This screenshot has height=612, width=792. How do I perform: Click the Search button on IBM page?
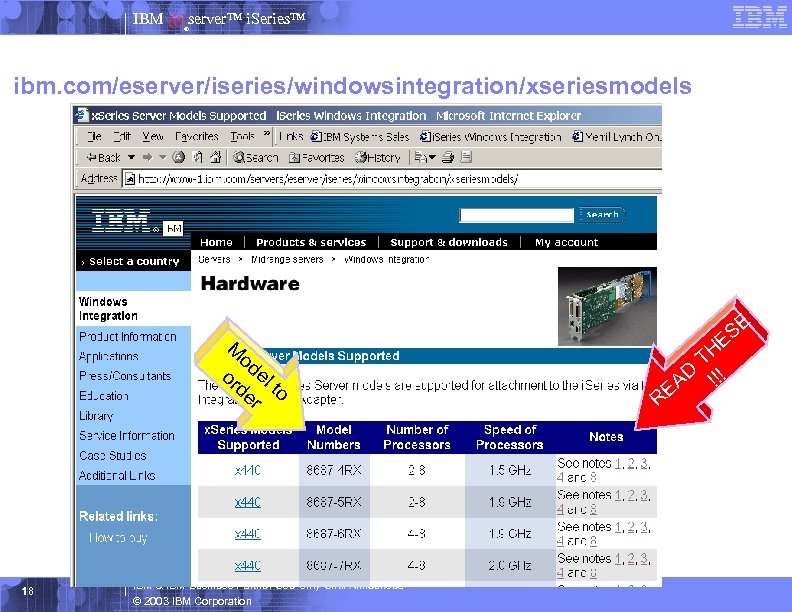point(602,215)
